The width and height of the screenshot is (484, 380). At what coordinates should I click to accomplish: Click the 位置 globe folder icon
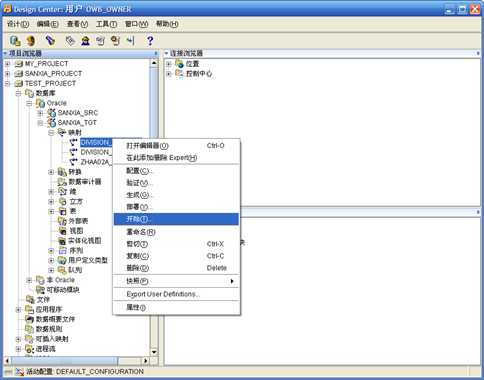coord(179,63)
